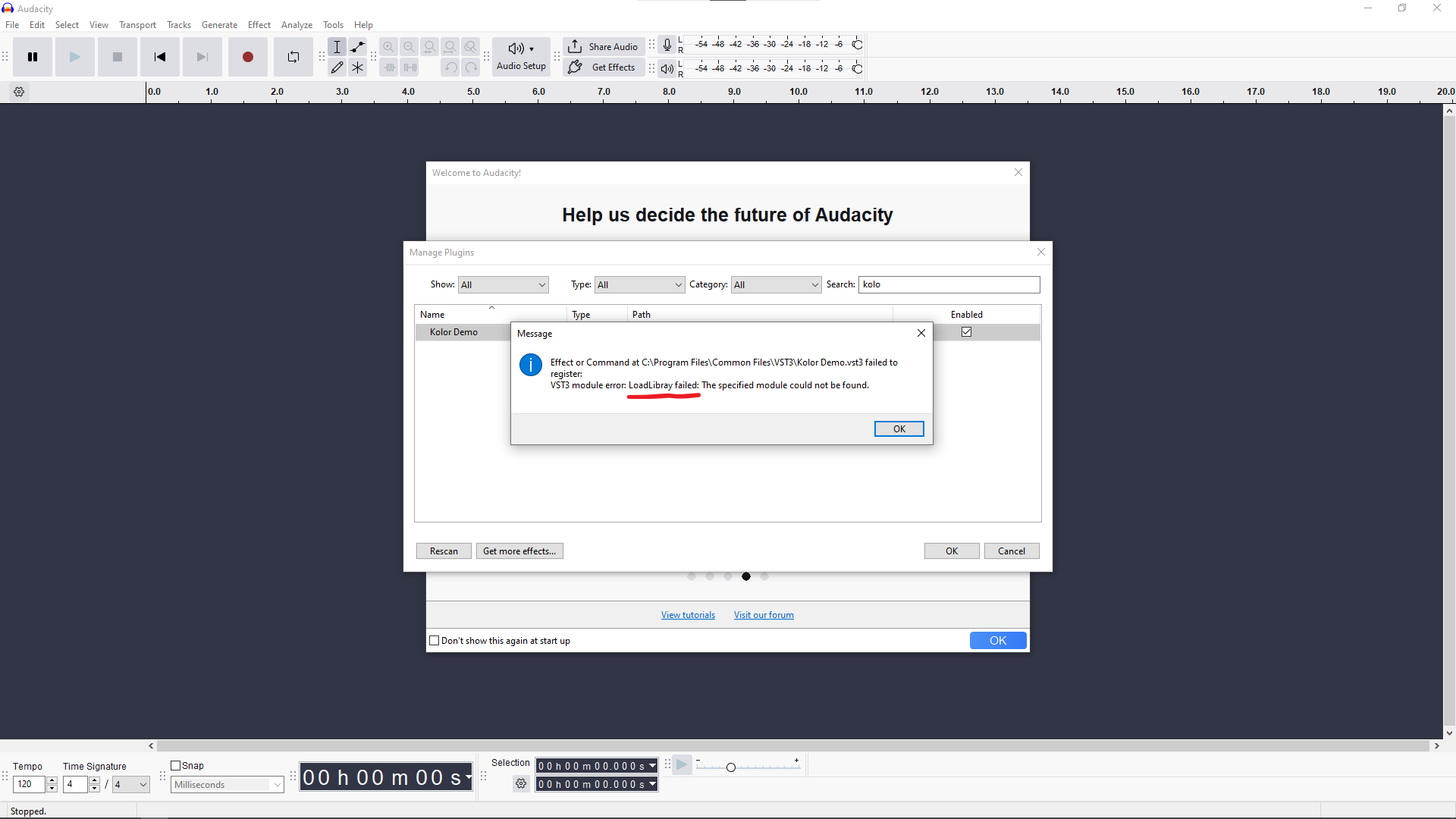The image size is (1456, 819).
Task: Expand the Show dropdown in Manage Plugins
Action: tap(504, 285)
